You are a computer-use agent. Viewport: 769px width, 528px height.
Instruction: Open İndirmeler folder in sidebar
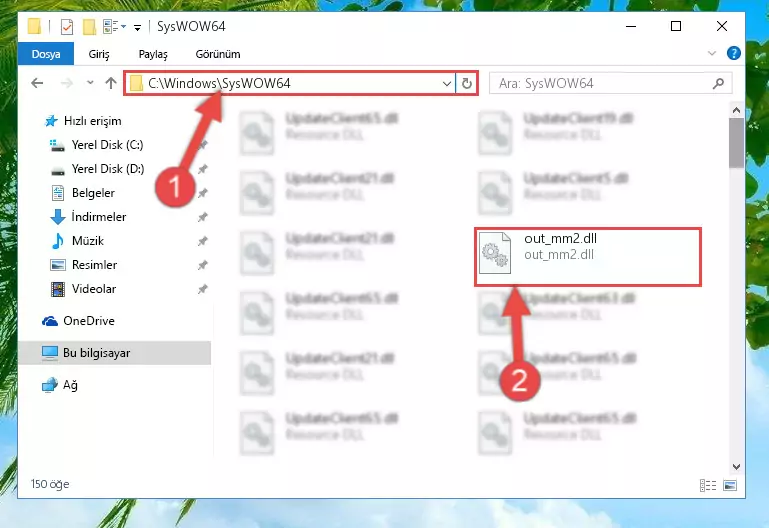[x=99, y=217]
